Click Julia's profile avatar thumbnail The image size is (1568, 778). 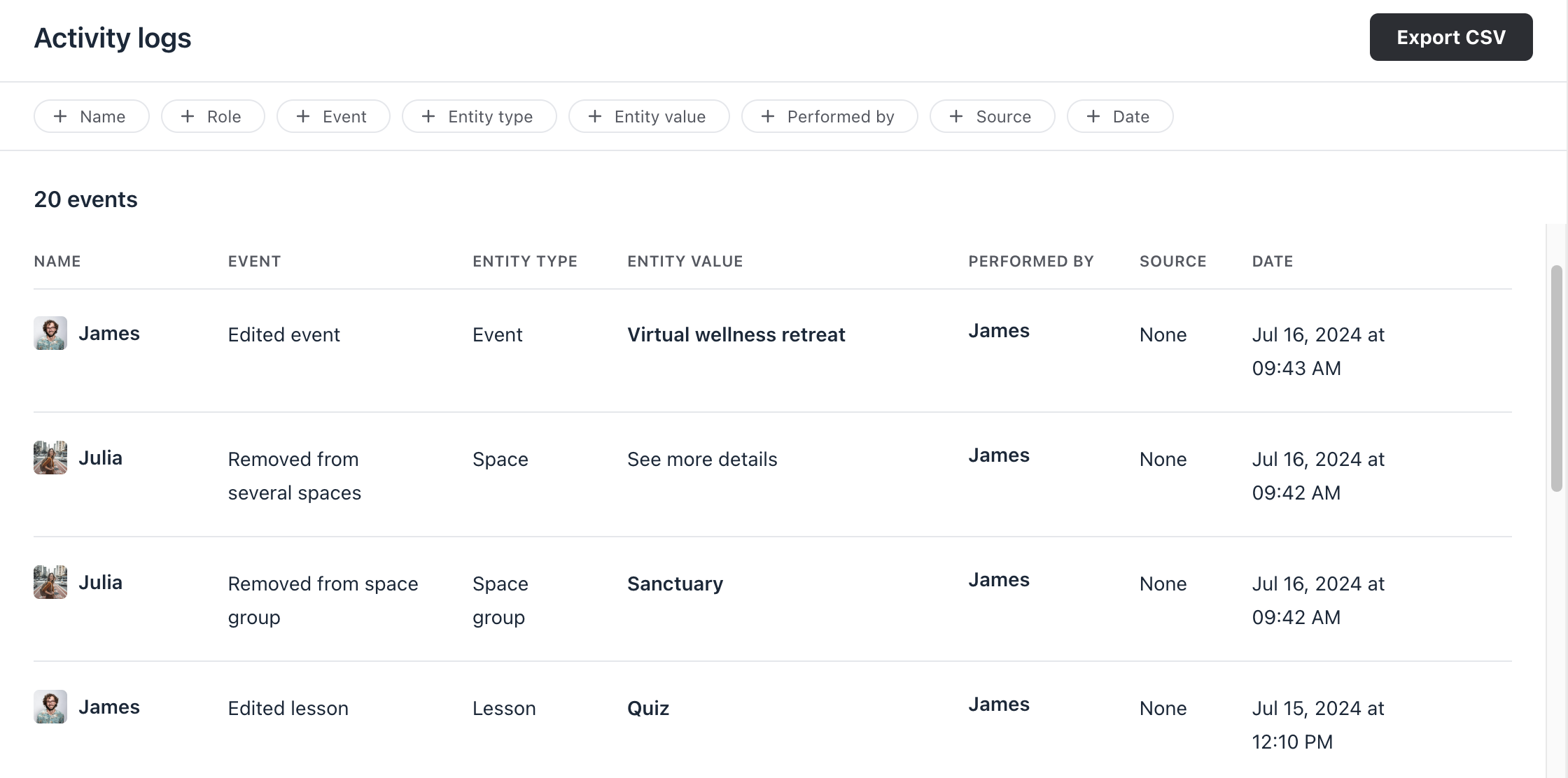coord(50,458)
